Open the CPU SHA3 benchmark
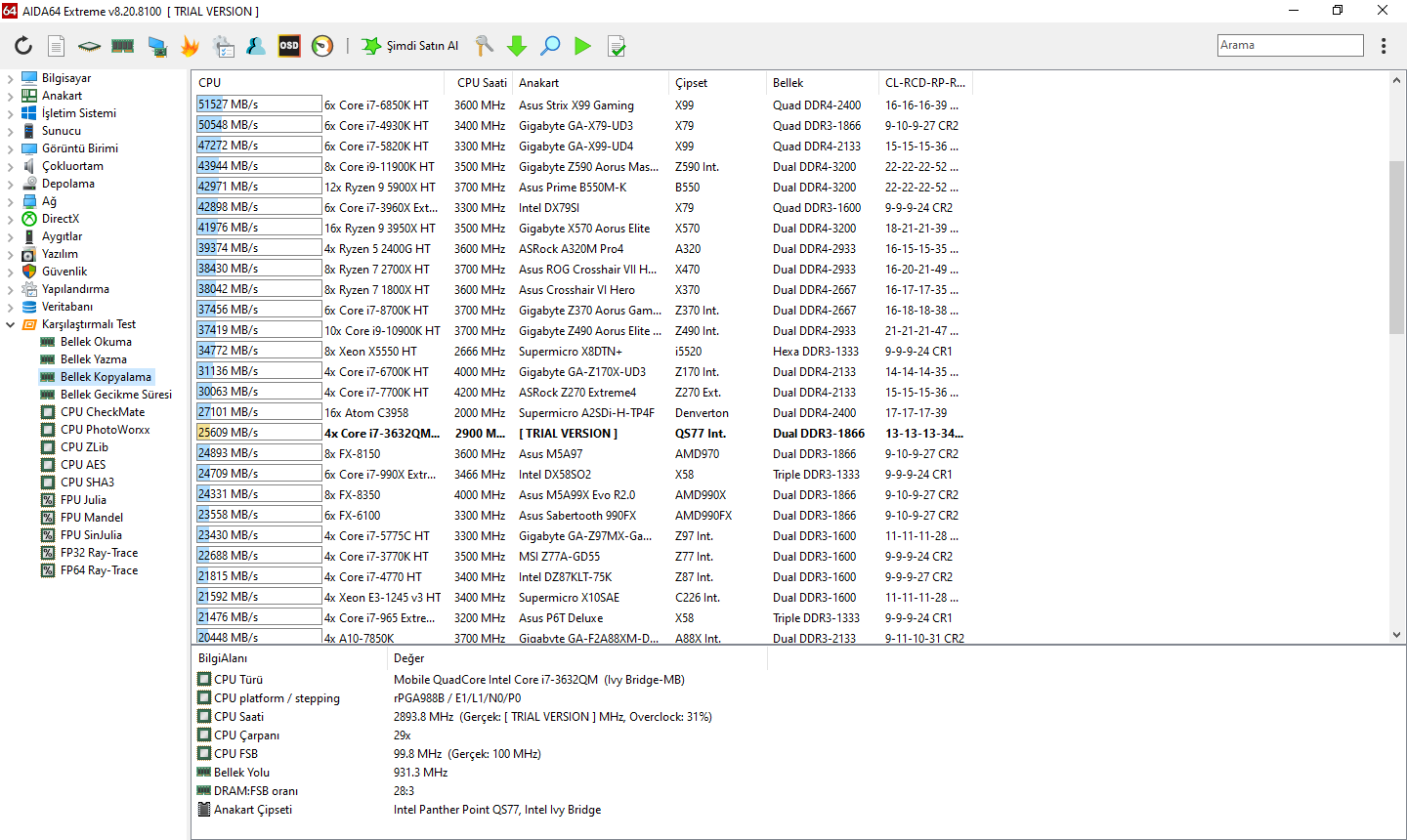The image size is (1407, 840). coord(87,483)
